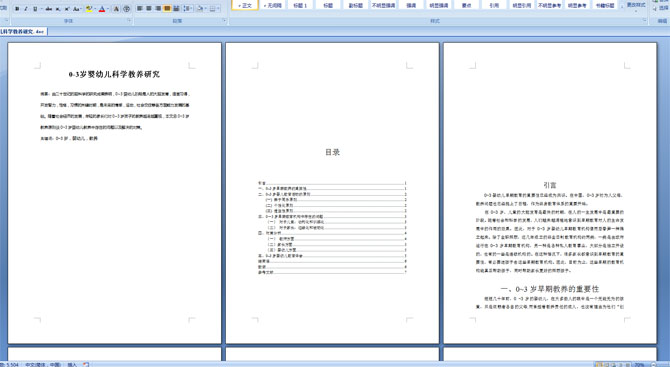Open line spacing dropdown
Image resolution: width=670 pixels, height=367 pixels.
coord(188,9)
